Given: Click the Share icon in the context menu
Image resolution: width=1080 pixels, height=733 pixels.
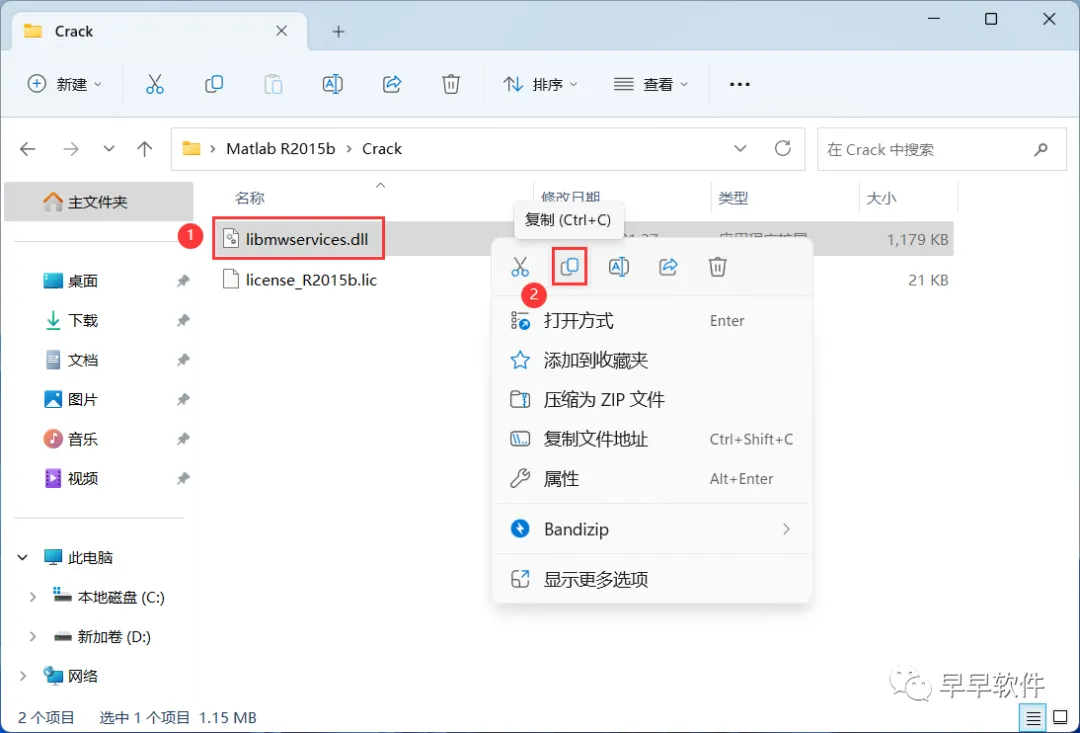Looking at the screenshot, I should [668, 267].
